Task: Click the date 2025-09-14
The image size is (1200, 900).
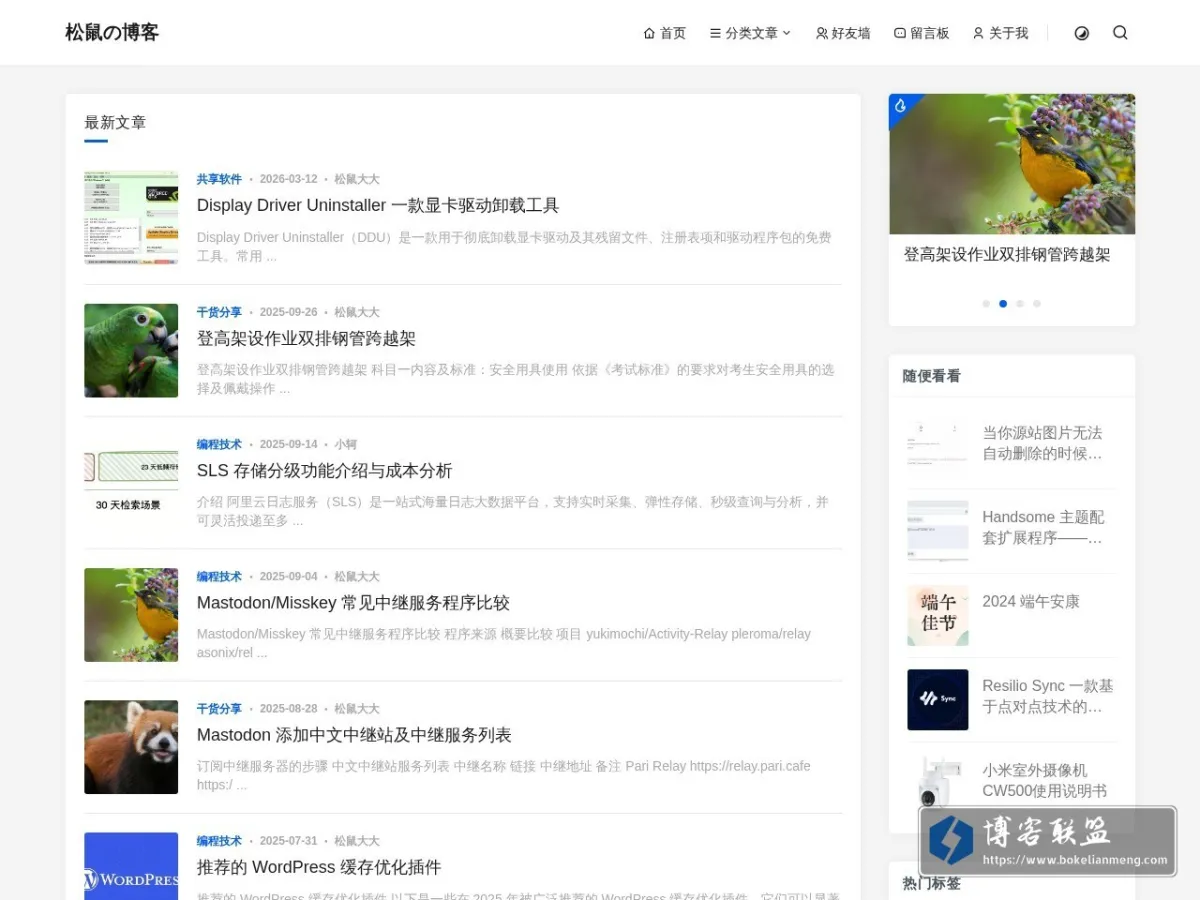Action: (288, 444)
